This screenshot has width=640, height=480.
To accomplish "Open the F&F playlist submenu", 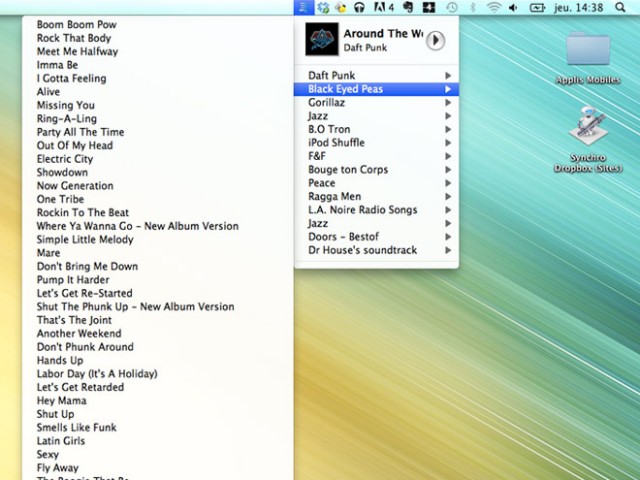I will (376, 156).
